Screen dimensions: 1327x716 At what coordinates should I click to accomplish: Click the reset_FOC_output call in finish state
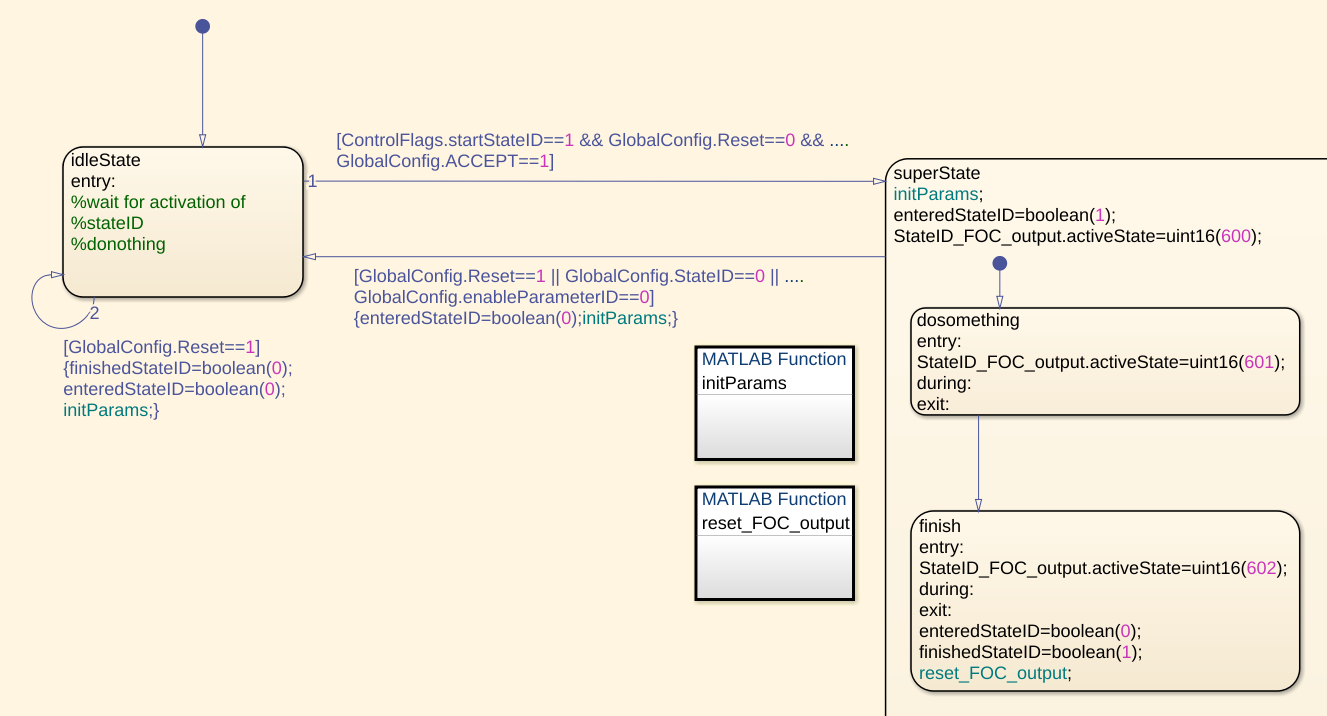[x=994, y=673]
